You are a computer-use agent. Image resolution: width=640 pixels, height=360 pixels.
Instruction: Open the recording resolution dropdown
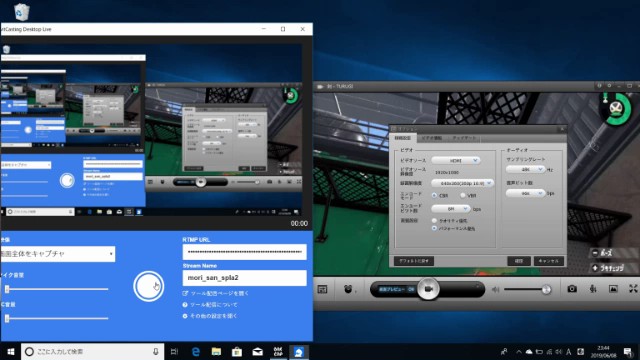coord(462,183)
